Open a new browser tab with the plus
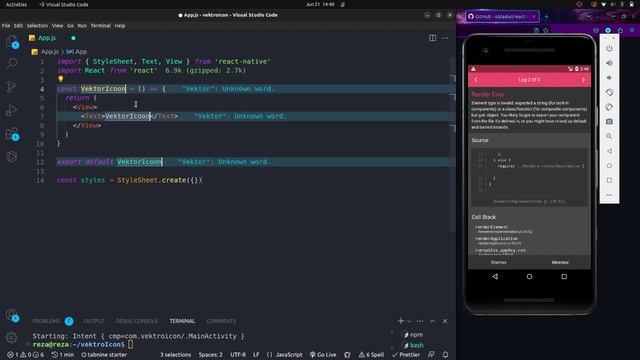The width and height of the screenshot is (640, 360). click(x=547, y=17)
